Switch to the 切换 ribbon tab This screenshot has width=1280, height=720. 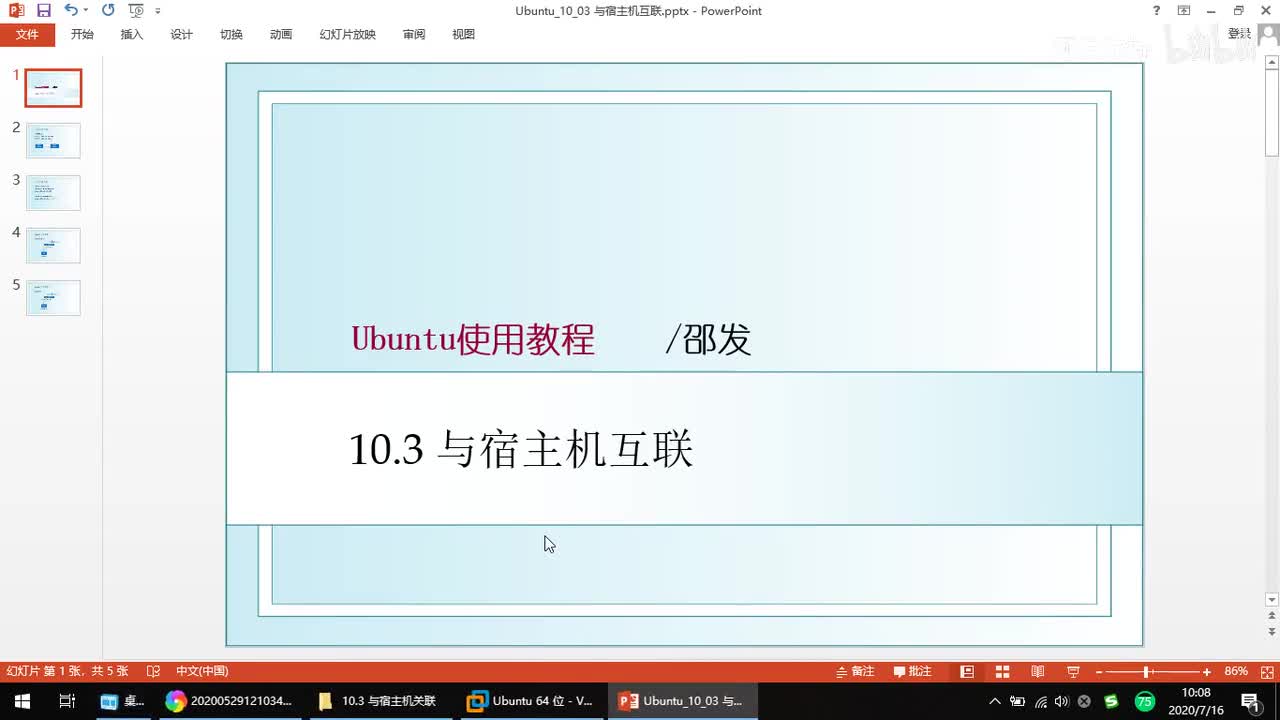point(231,34)
